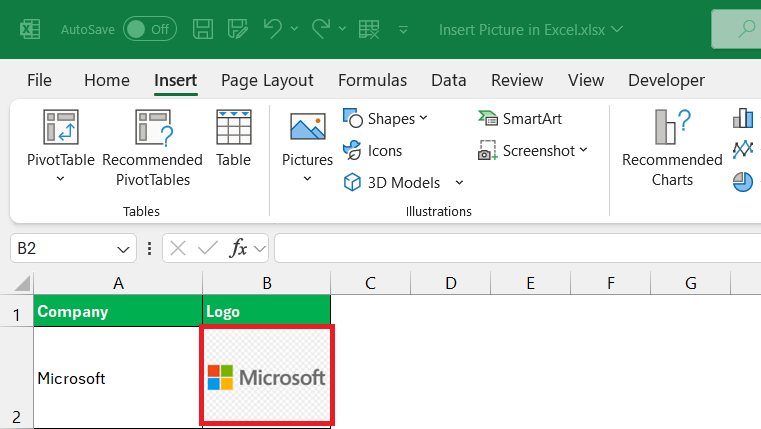Select column B header
Viewport: 761px width, 429px height.
(266, 283)
